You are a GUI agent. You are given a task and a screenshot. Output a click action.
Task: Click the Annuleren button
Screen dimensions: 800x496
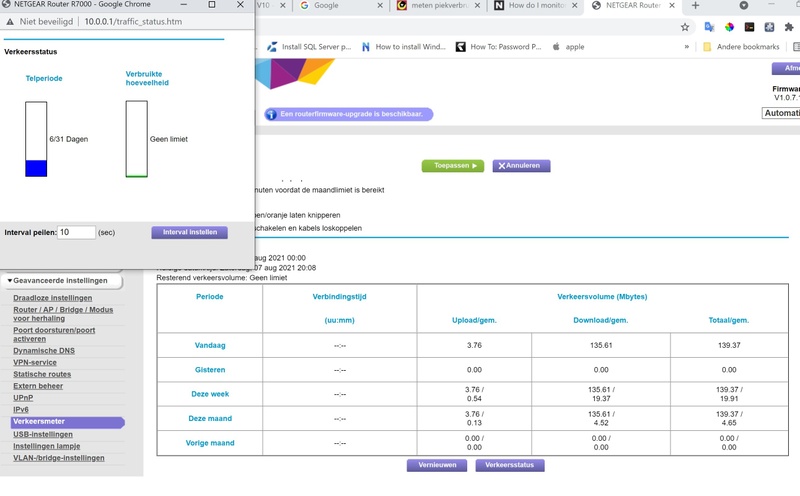(521, 166)
